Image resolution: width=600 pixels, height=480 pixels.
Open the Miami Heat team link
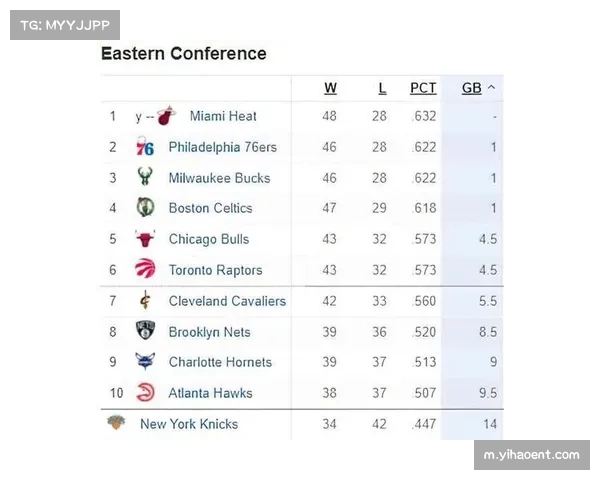click(x=223, y=117)
